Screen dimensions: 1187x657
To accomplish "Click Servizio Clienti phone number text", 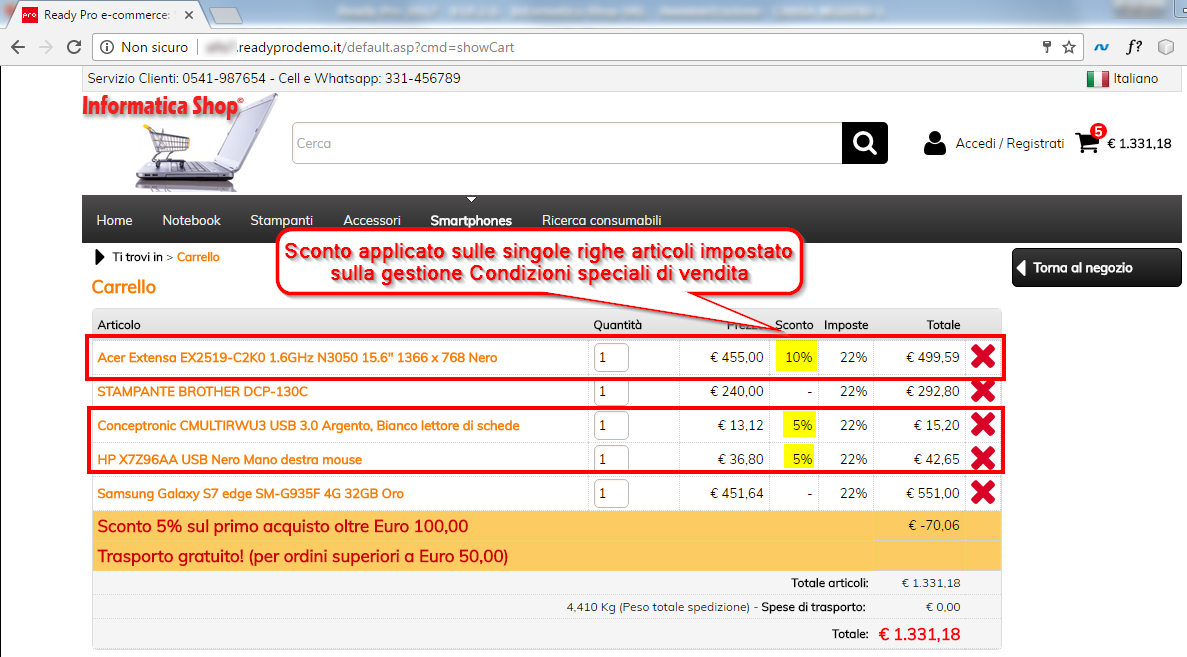I will coord(274,79).
